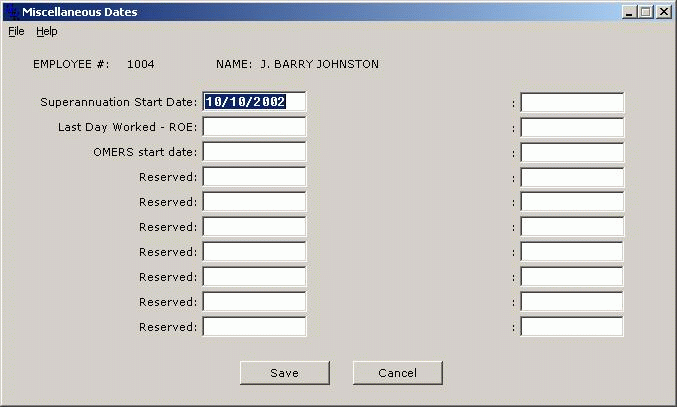Open the Help menu
The height and width of the screenshot is (407, 677).
47,31
